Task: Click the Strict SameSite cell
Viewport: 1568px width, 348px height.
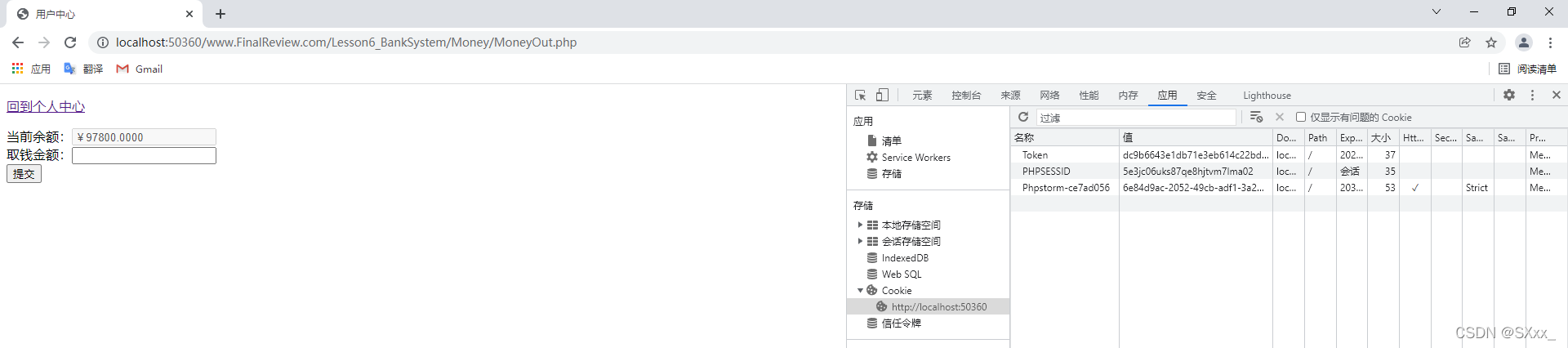Action: coord(1477,187)
